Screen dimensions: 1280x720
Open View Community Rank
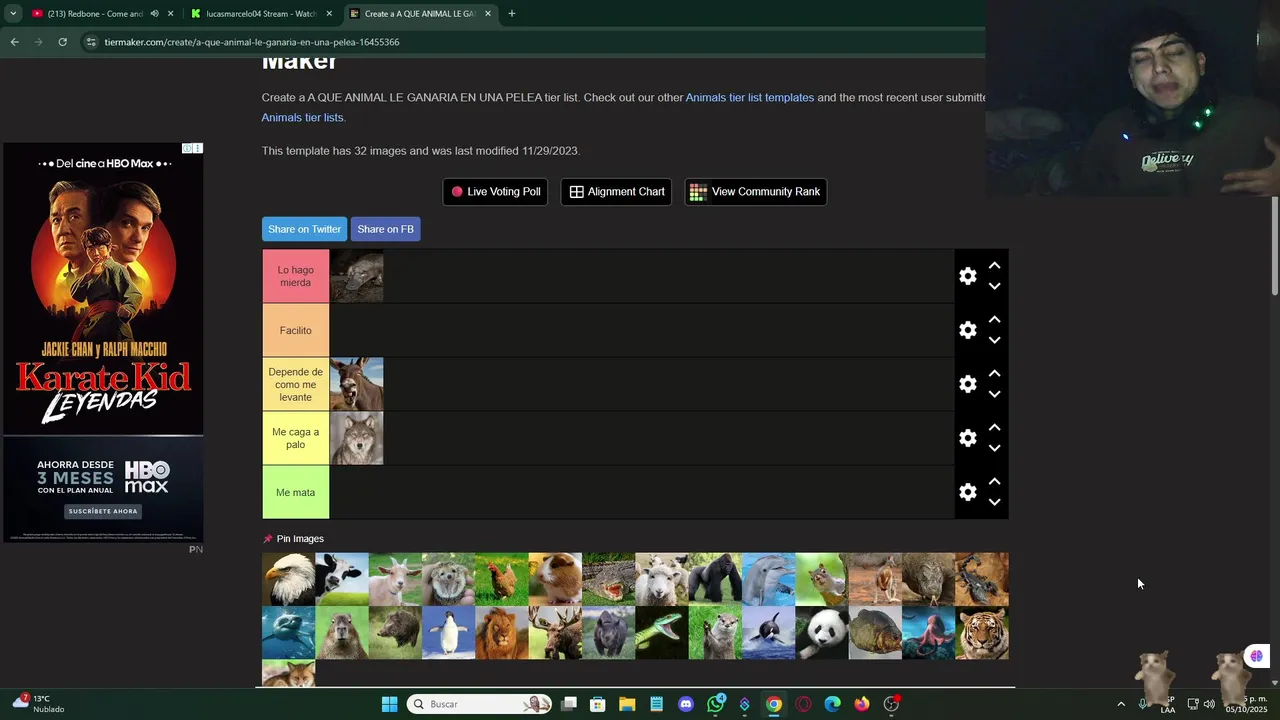pos(755,192)
